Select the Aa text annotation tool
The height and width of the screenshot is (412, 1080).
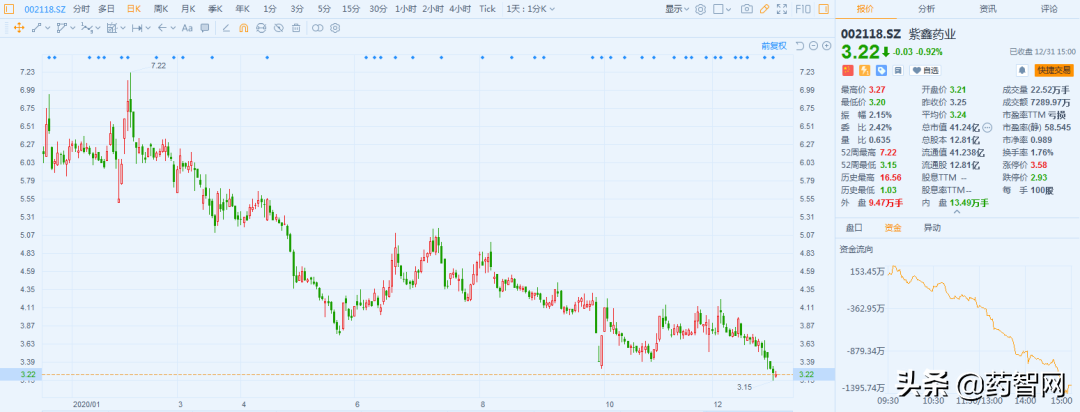187,28
